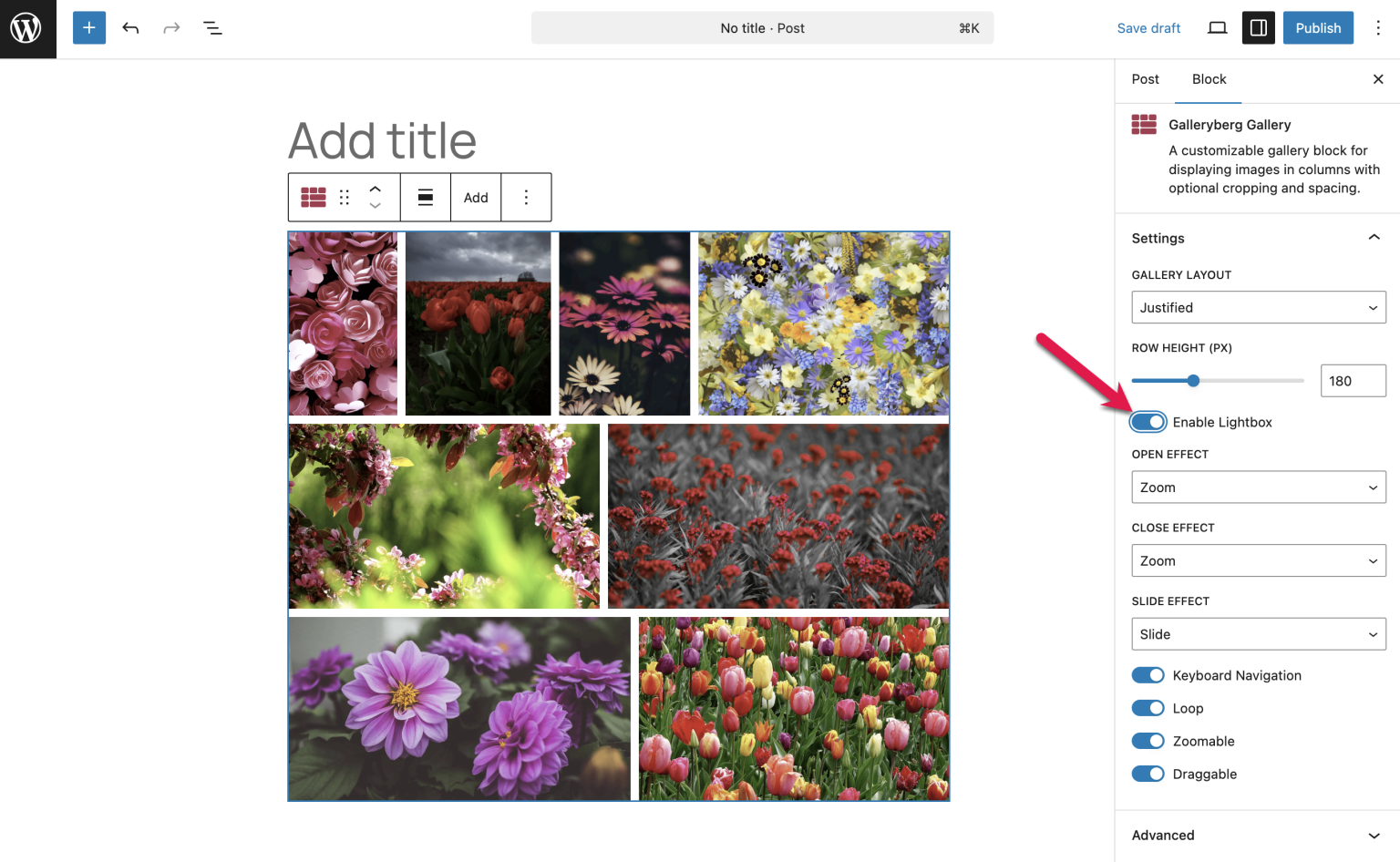Viewport: 1400px width, 862px height.
Task: Open the block inserter with the plus icon
Action: (x=88, y=27)
